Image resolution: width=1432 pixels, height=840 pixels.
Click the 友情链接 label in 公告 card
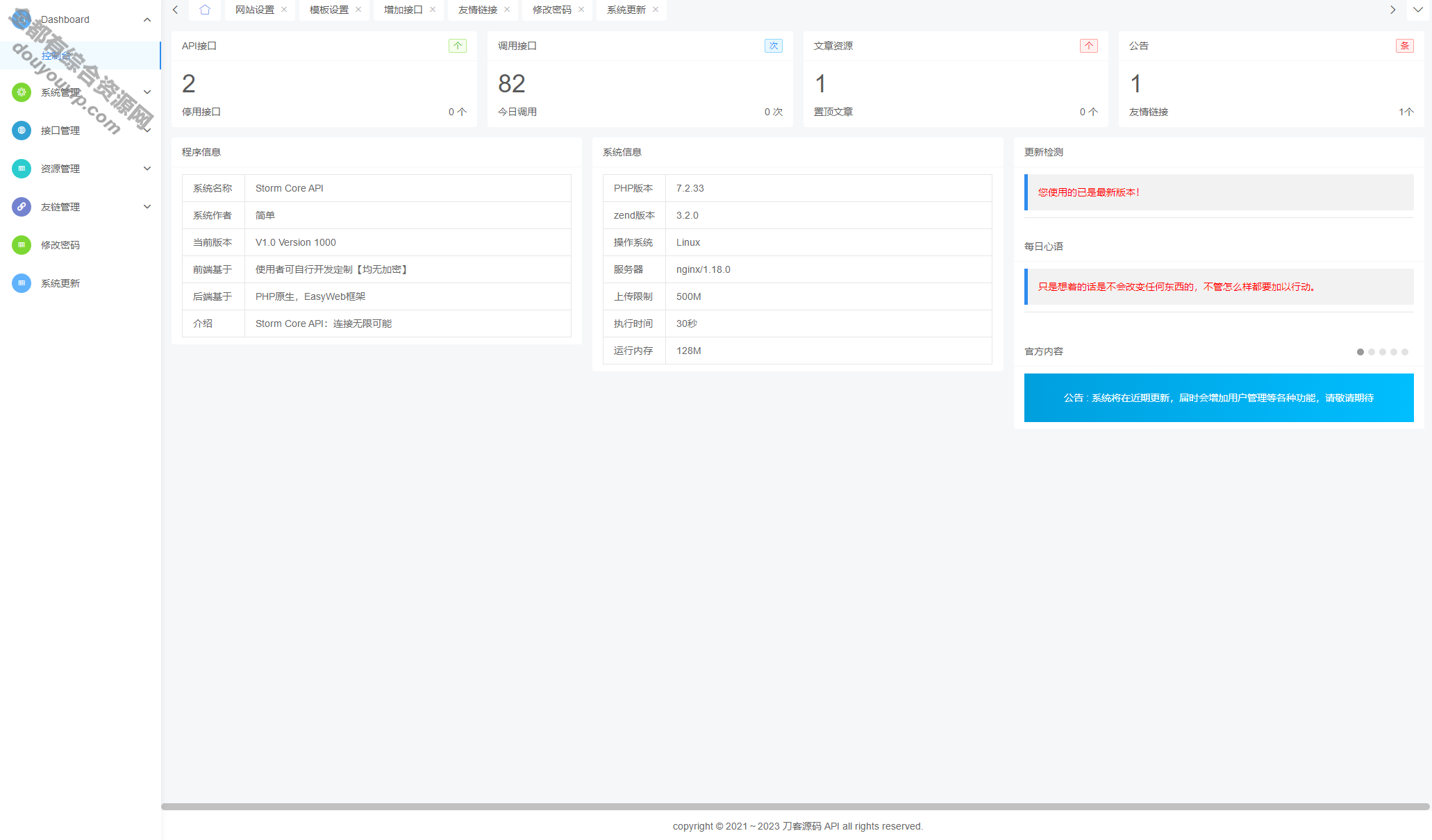pos(1149,112)
